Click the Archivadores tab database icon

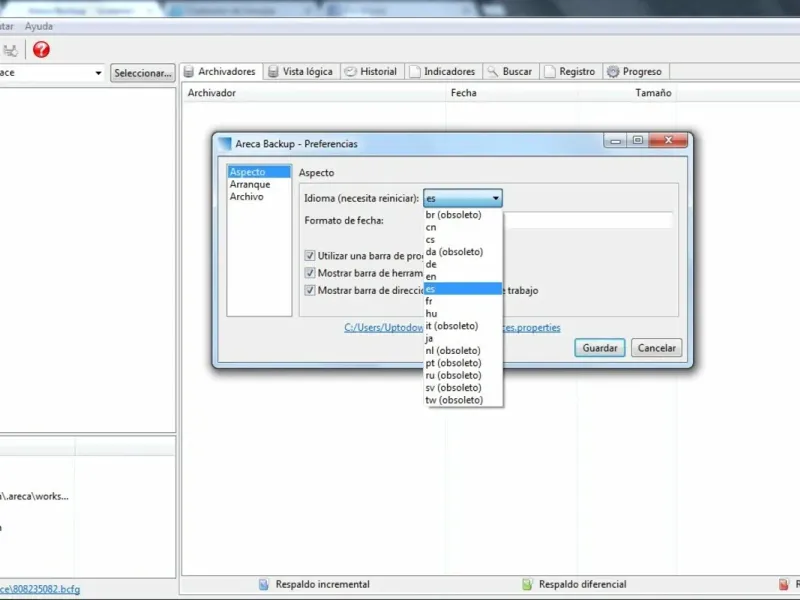point(189,71)
